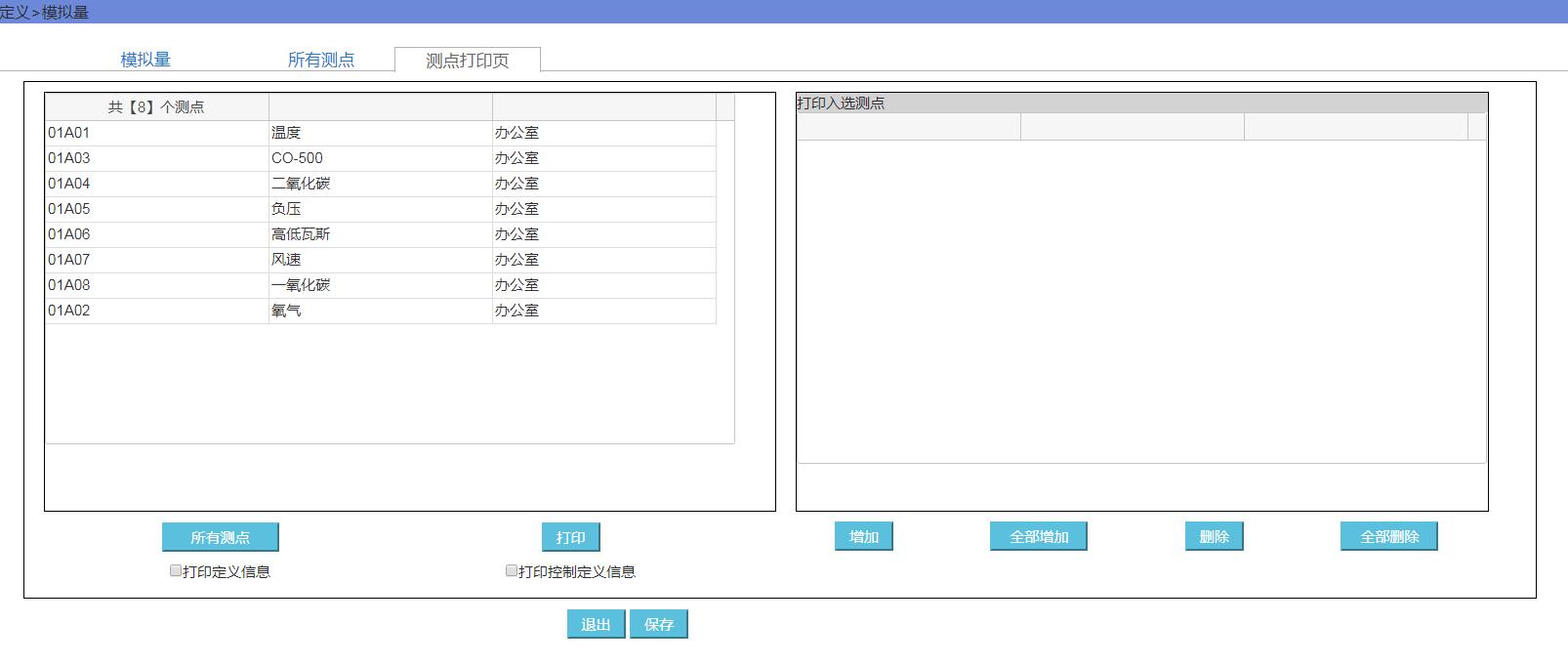This screenshot has height=666, width=1568.
Task: Click the 打印入选测点 panel title
Action: click(x=841, y=104)
